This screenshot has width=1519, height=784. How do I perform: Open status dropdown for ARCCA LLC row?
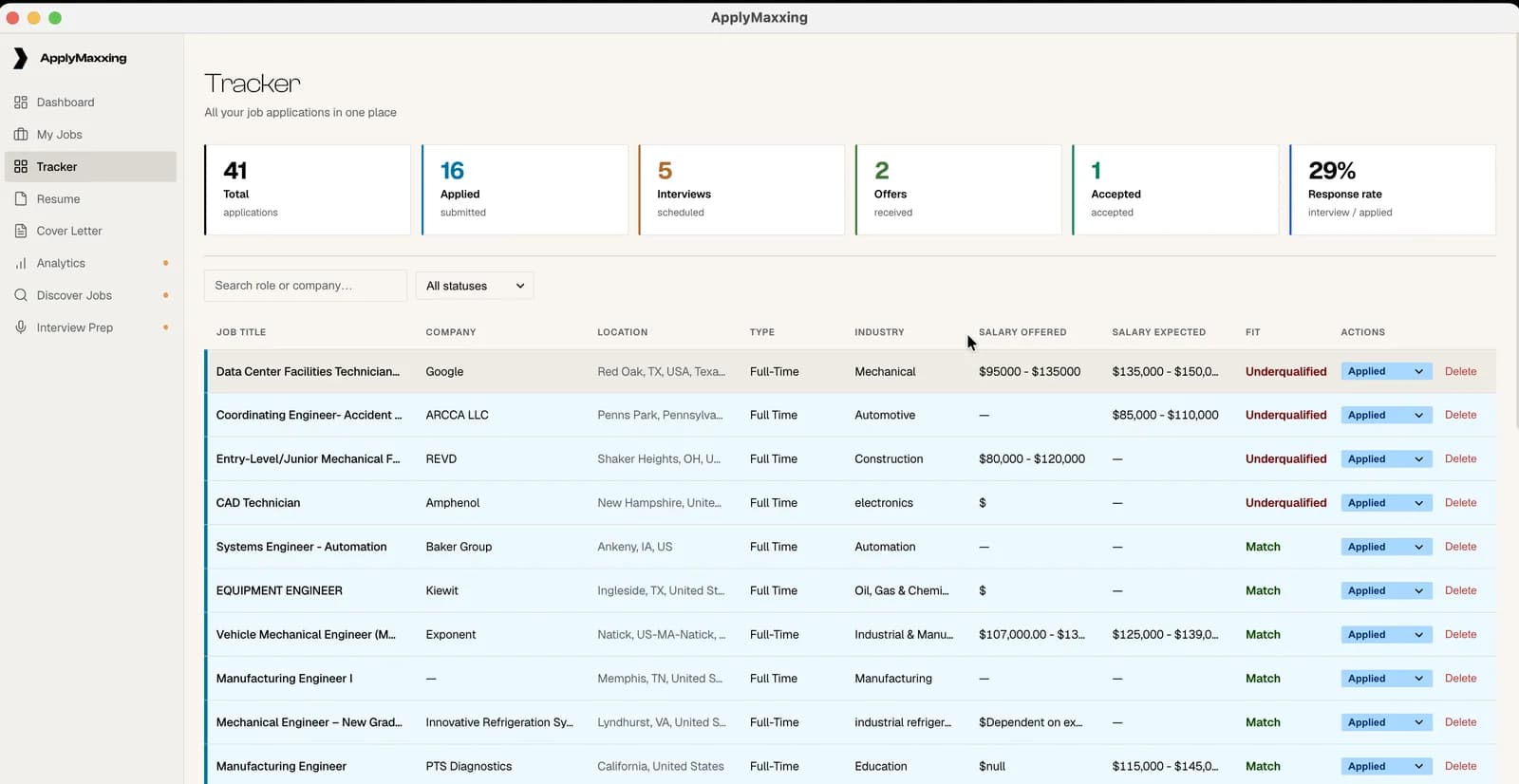click(x=1386, y=415)
